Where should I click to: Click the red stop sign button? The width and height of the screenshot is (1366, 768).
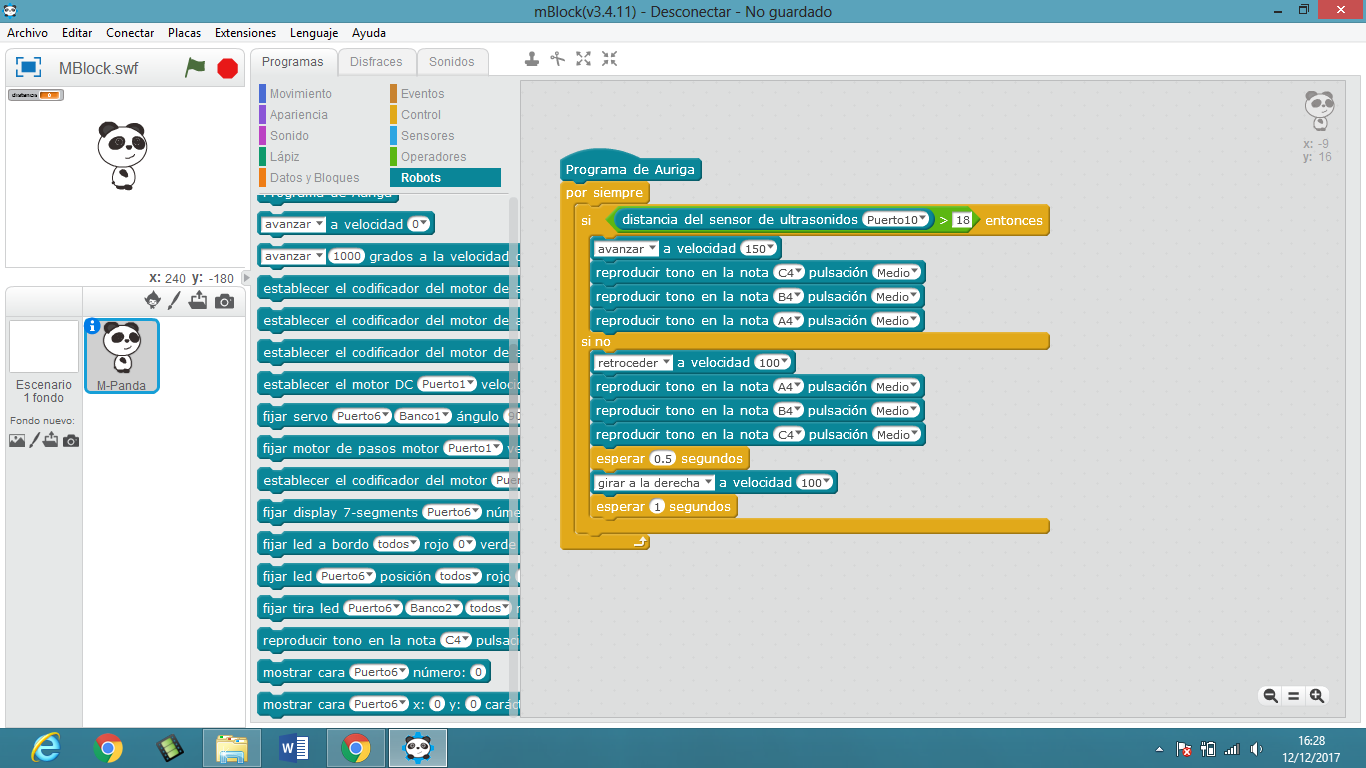[x=227, y=68]
